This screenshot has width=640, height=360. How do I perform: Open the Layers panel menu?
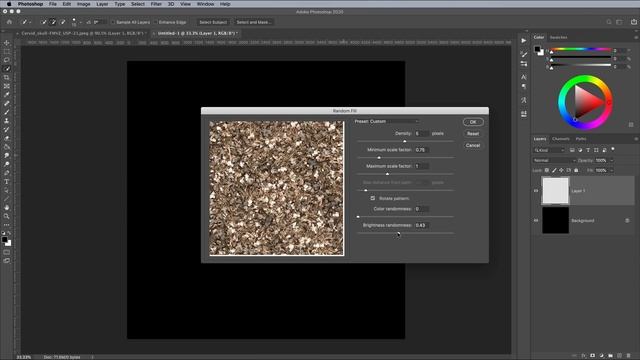(x=636, y=139)
